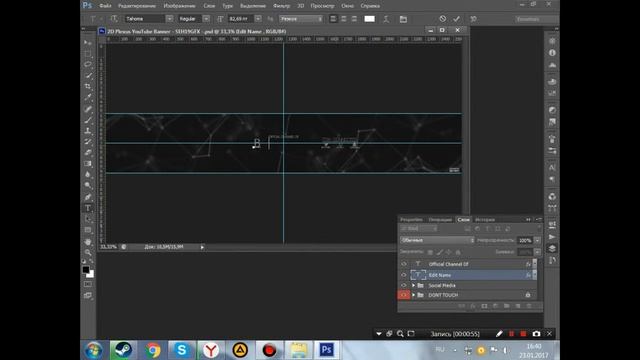Select the Zoom tool in toolbox
The width and height of the screenshot is (640, 360).
pos(88,253)
